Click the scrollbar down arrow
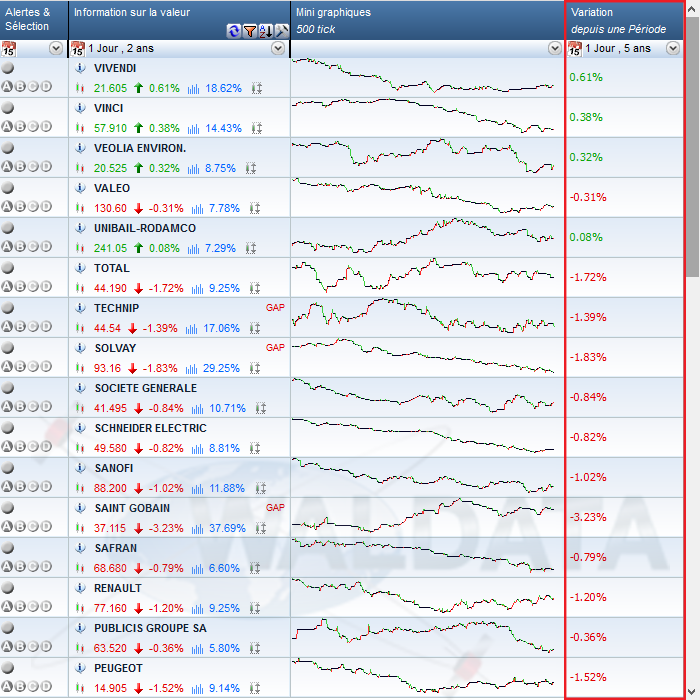The height and width of the screenshot is (700, 700). coord(692,692)
